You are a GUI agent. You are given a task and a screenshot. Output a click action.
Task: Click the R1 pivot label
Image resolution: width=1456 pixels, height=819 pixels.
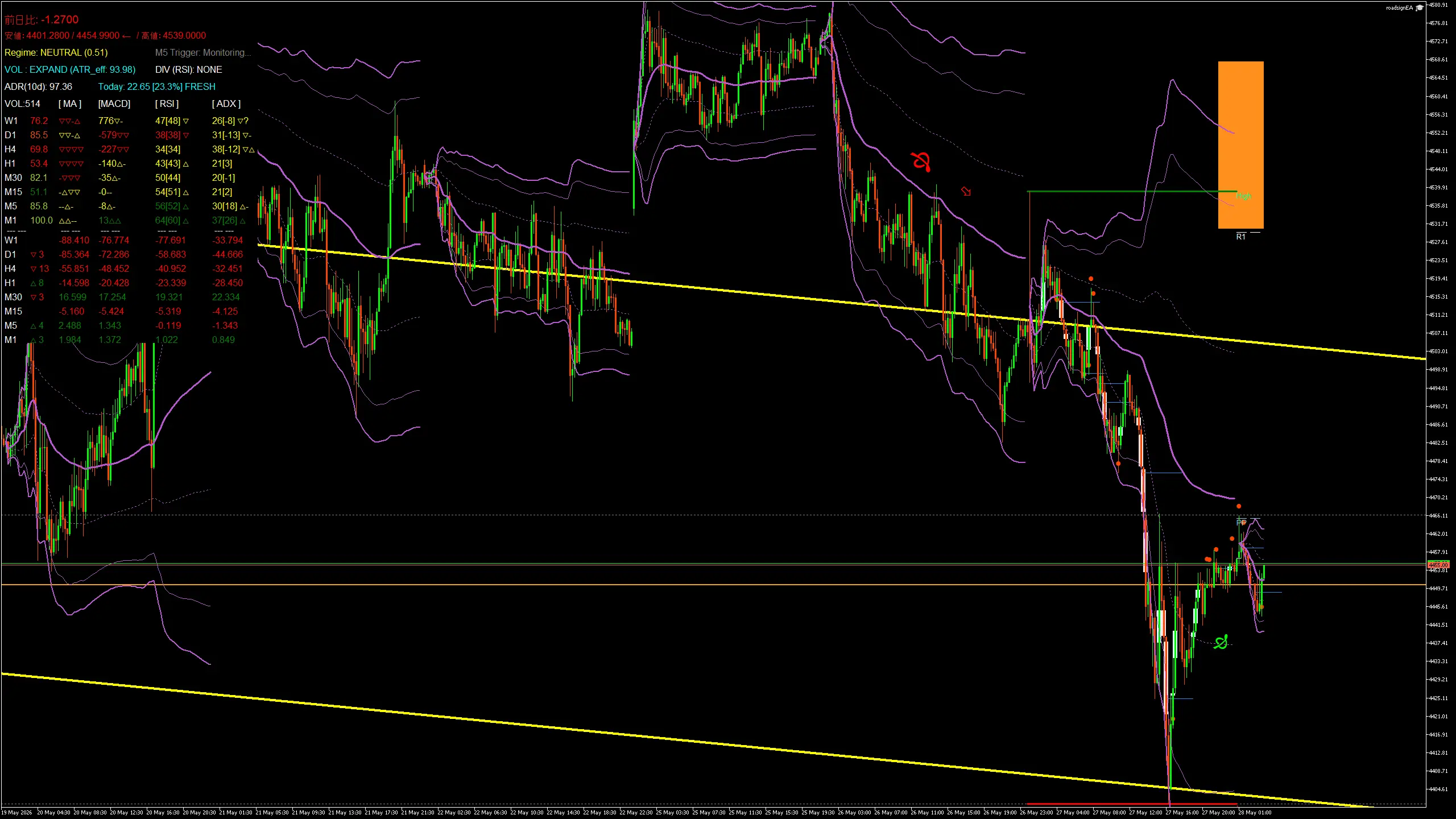(1240, 237)
